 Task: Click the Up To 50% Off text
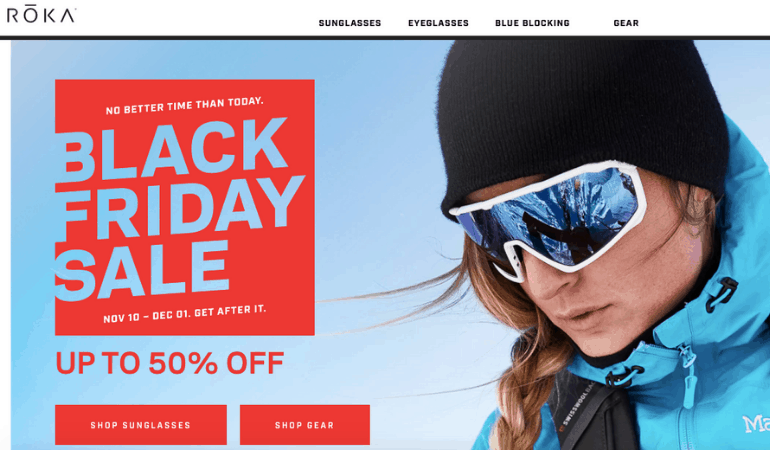click(169, 363)
